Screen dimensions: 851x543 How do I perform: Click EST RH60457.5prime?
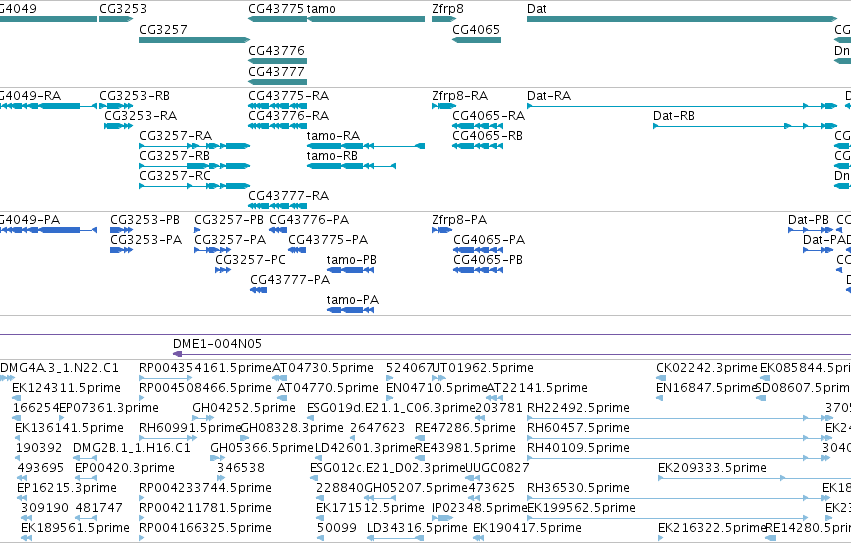579,428
